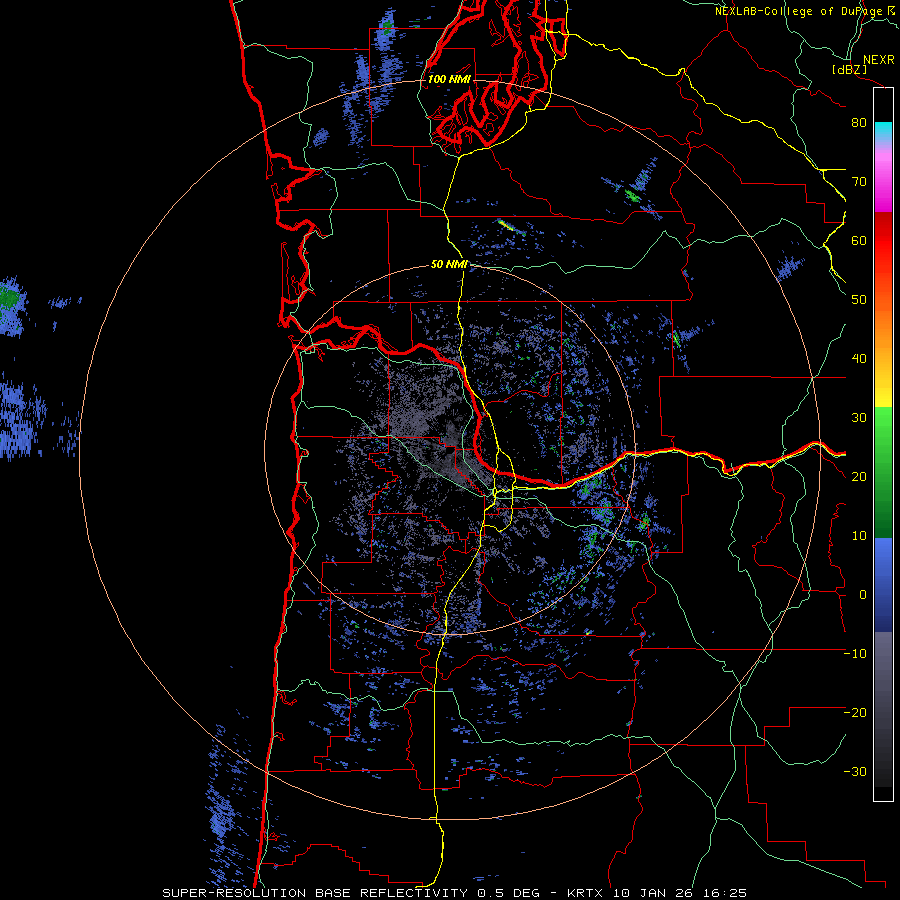
Task: Click the 0.5 DEG tilt text in the caption
Action: click(509, 893)
